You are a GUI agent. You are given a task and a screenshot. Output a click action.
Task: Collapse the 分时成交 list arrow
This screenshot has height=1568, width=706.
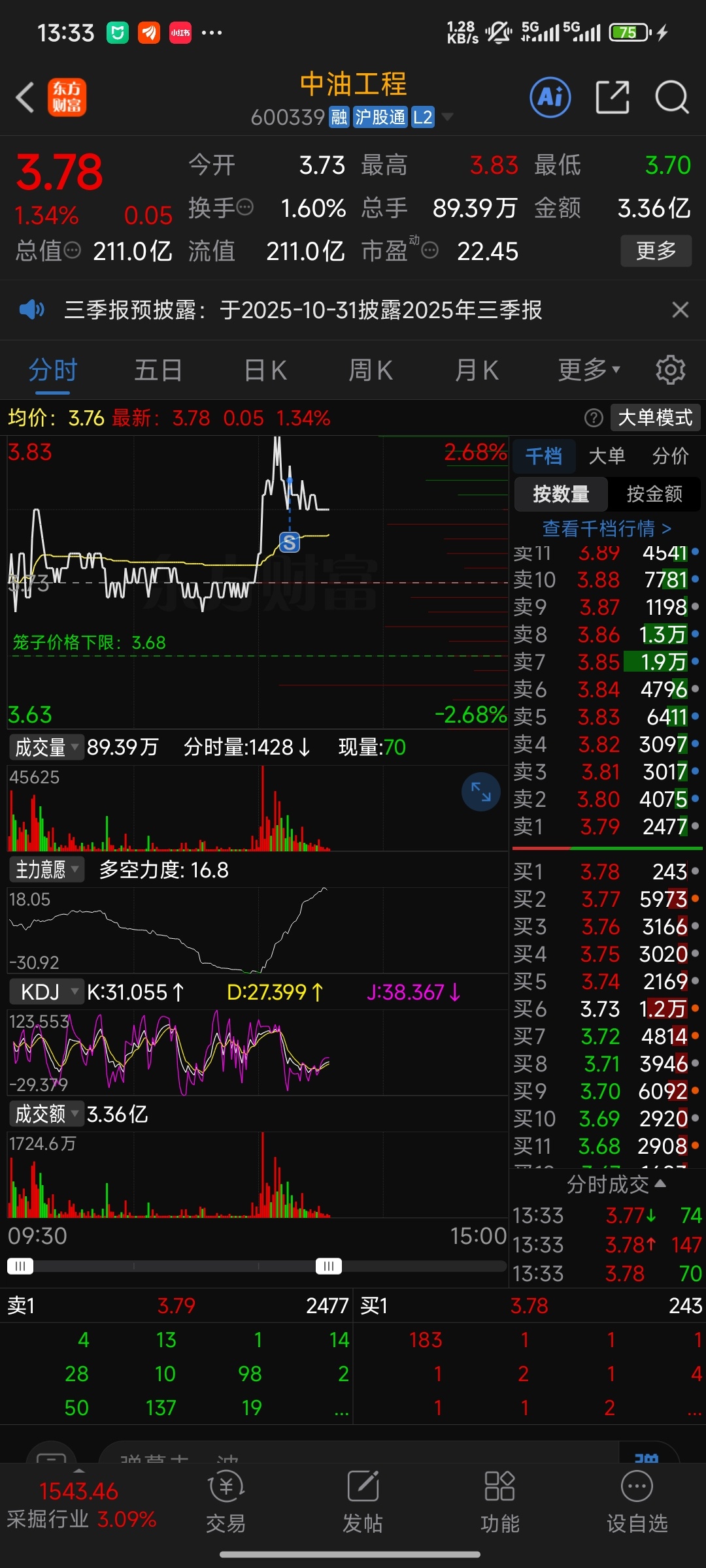click(660, 1184)
